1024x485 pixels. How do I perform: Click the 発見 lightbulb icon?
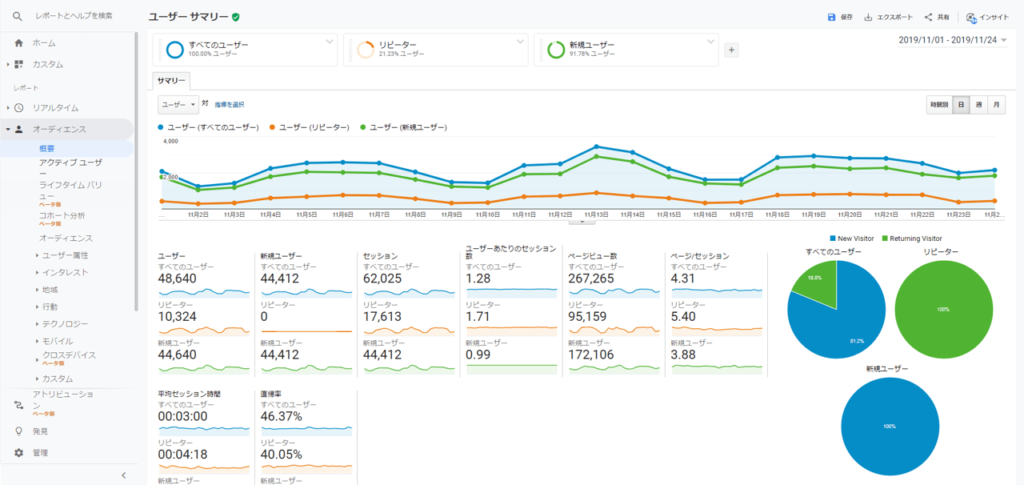(18, 431)
